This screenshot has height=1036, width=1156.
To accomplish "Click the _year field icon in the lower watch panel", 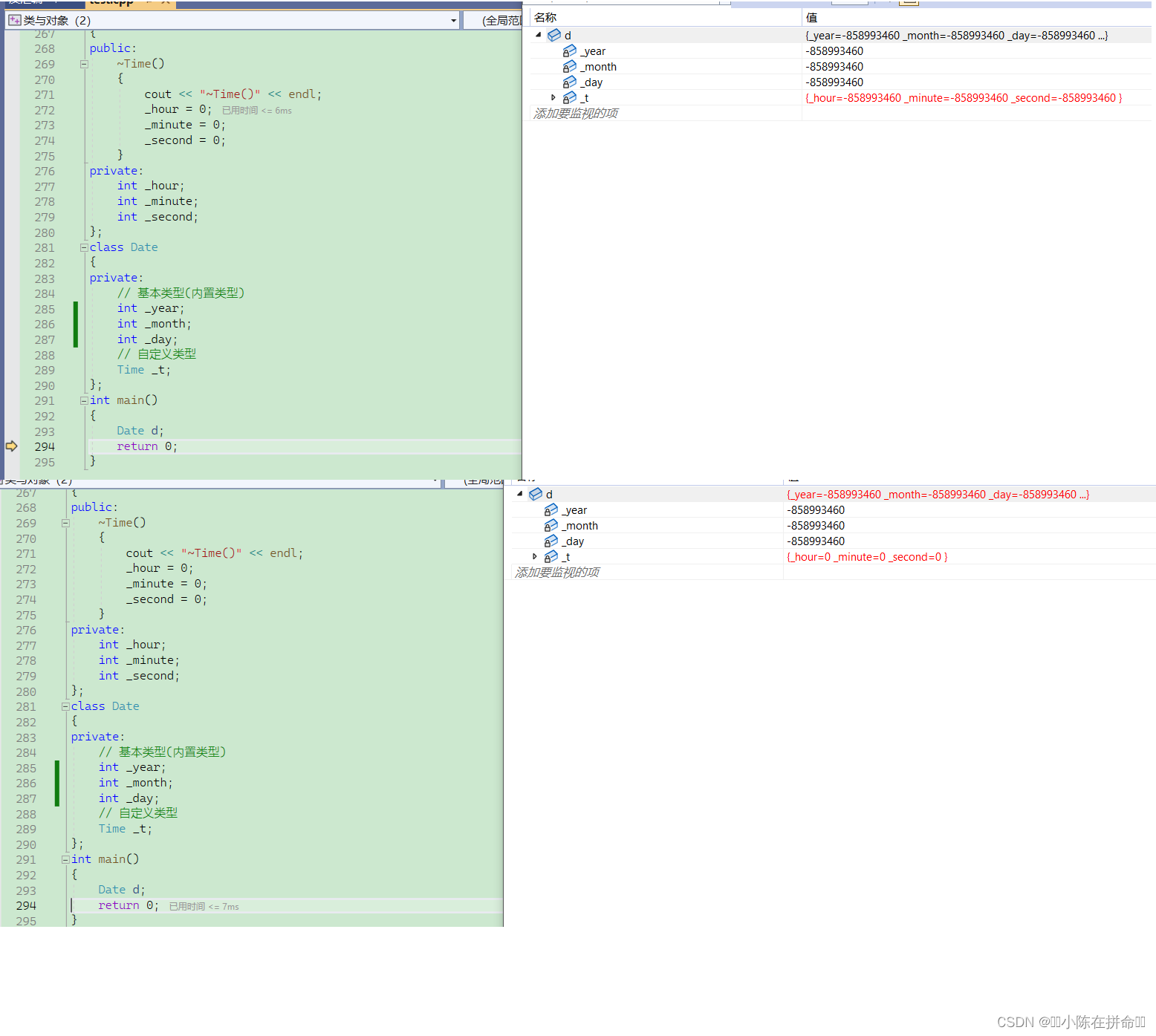I will click(x=551, y=509).
